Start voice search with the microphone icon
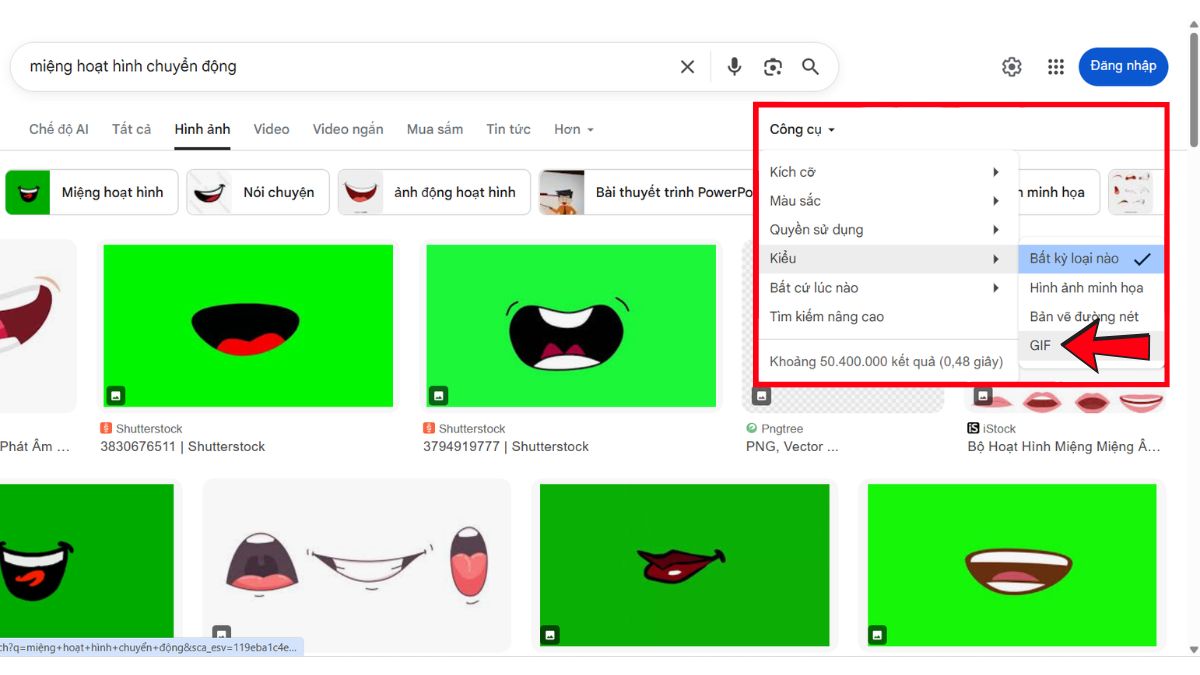Viewport: 1200px width, 675px height. coord(734,67)
